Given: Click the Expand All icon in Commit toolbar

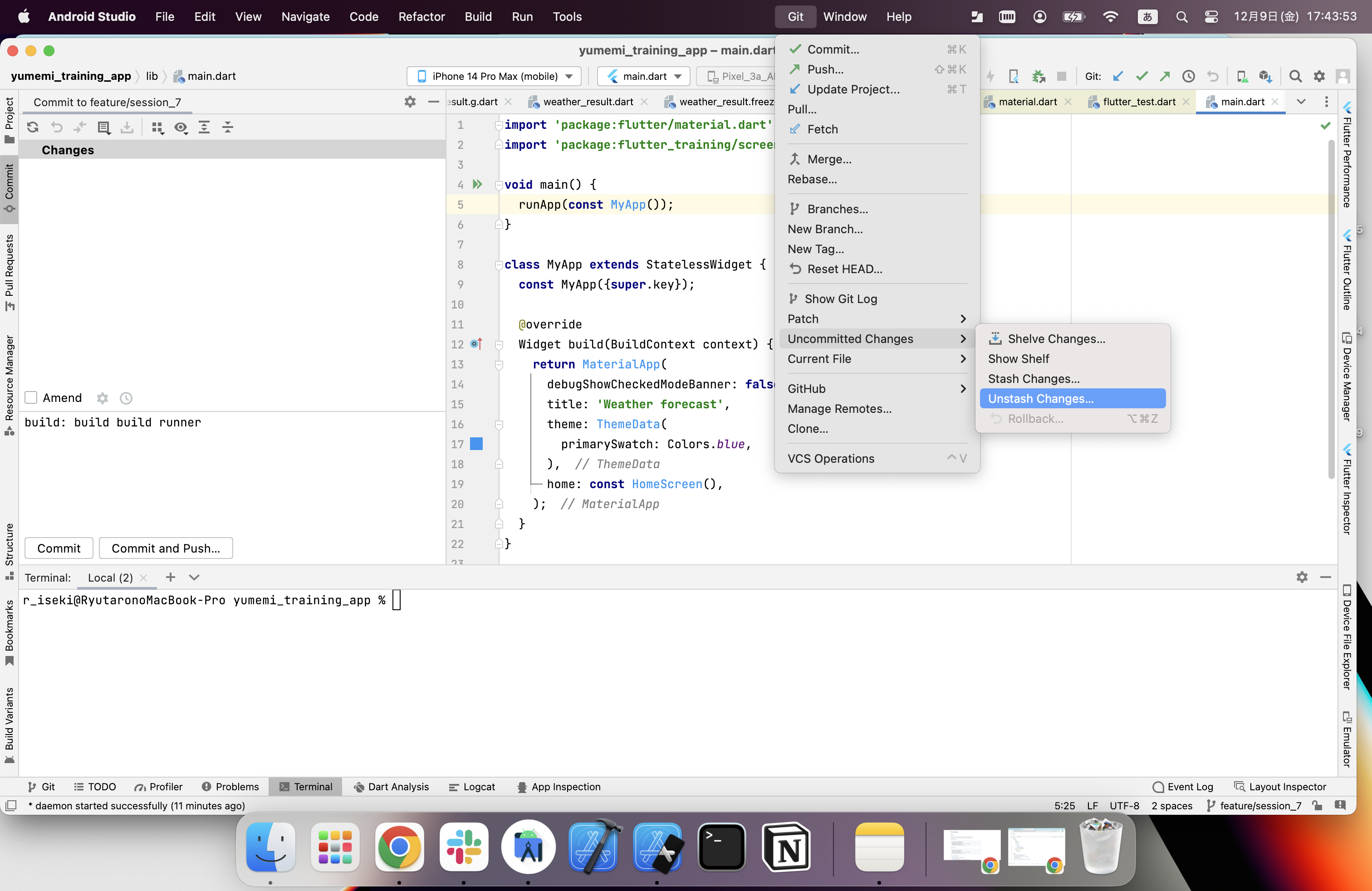Looking at the screenshot, I should 204,127.
